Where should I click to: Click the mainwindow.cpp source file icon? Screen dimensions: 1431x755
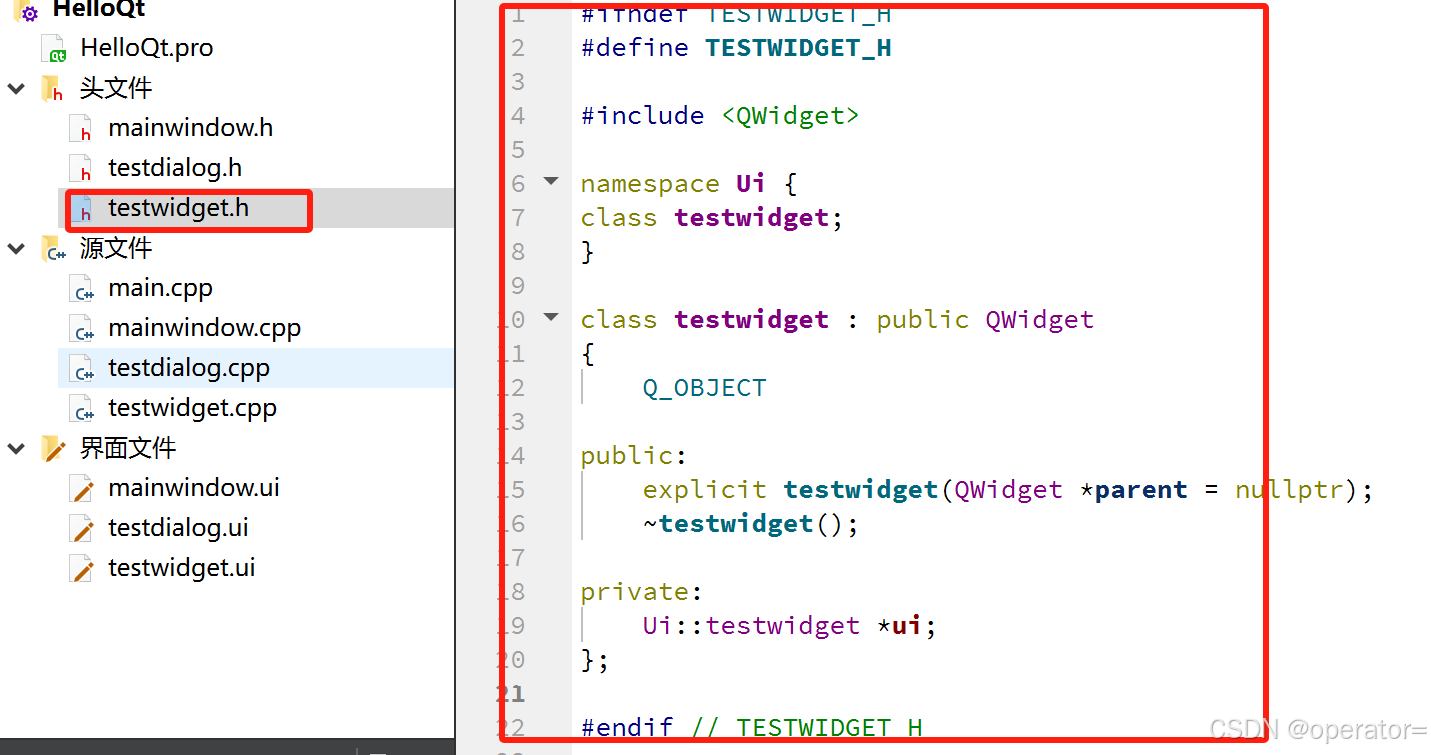click(x=81, y=328)
